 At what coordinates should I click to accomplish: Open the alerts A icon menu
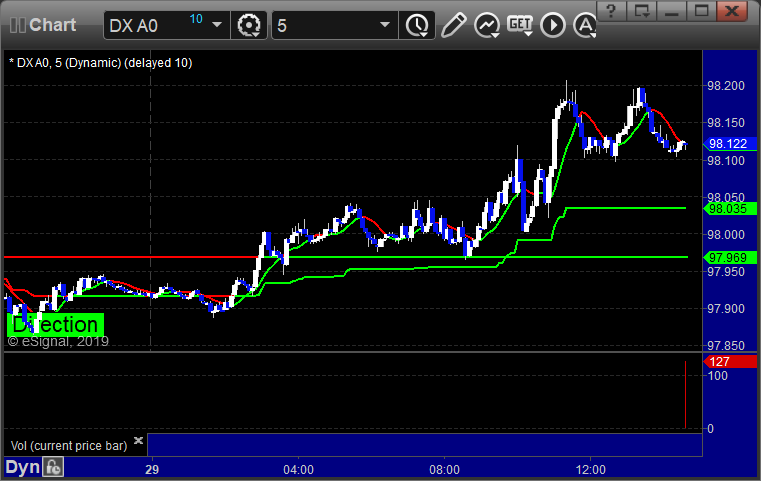point(585,25)
